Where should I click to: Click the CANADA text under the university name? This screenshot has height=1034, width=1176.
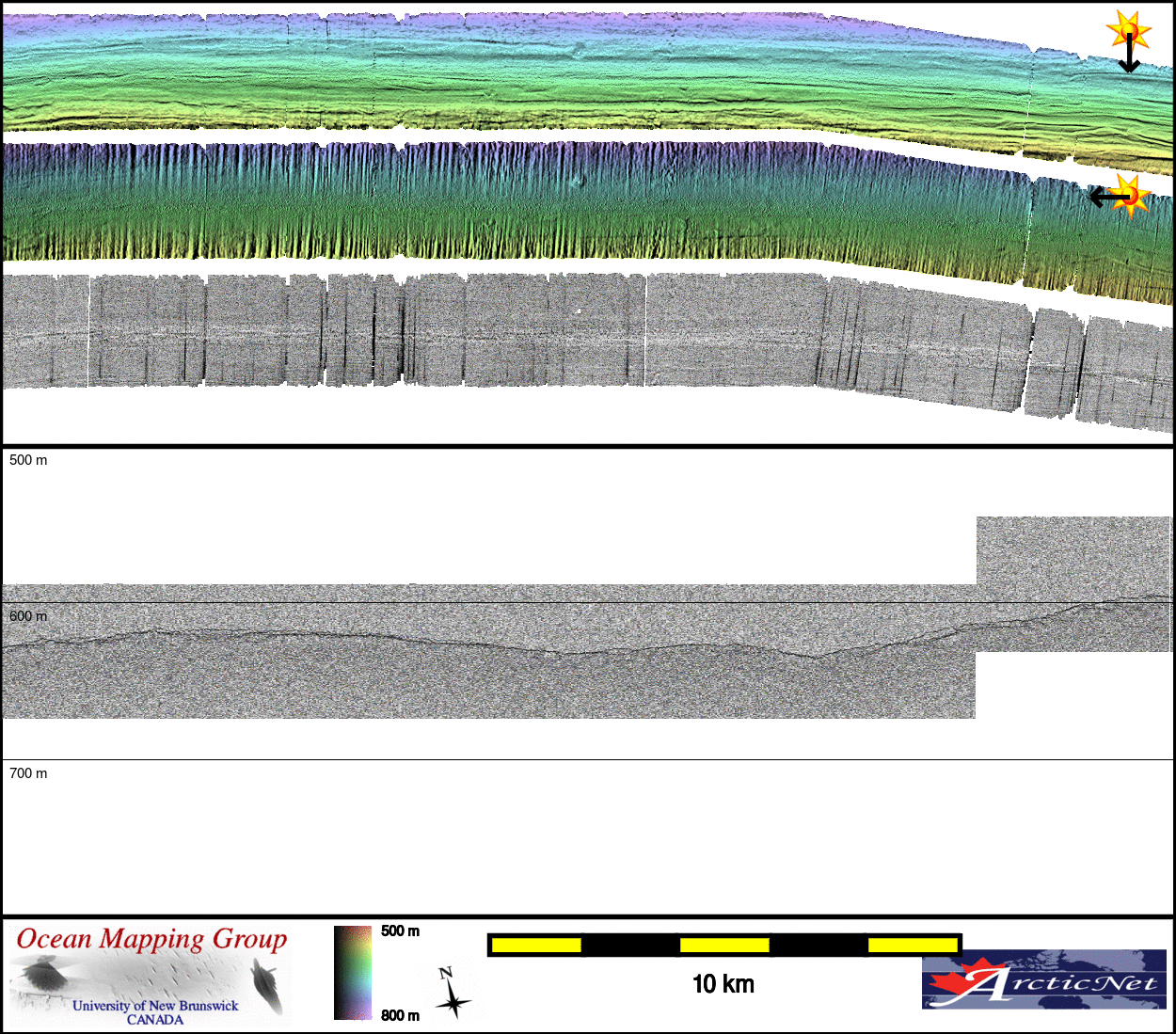pyautogui.click(x=155, y=1020)
